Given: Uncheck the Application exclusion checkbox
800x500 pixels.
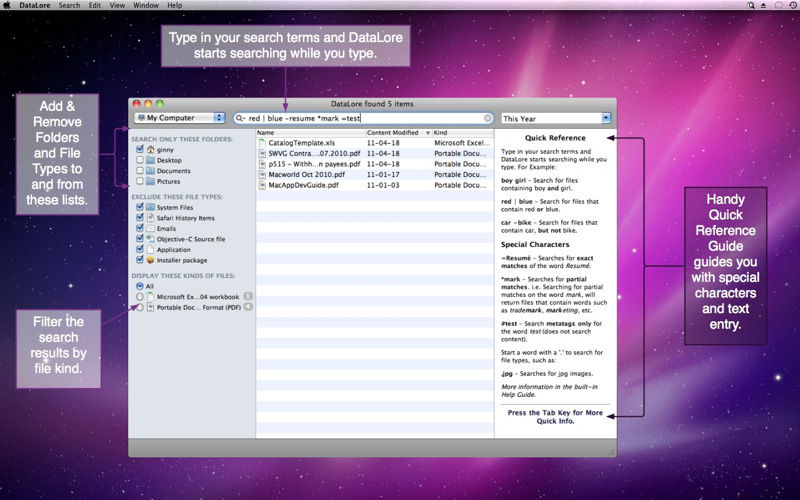Looking at the screenshot, I should coord(140,249).
